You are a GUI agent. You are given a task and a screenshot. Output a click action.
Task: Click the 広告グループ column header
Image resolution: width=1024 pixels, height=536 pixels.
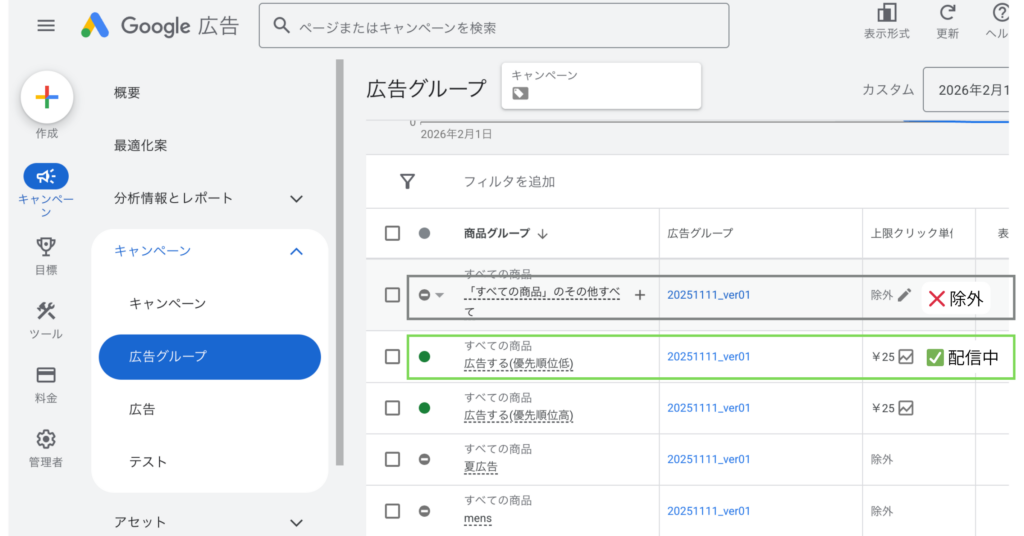(699, 233)
